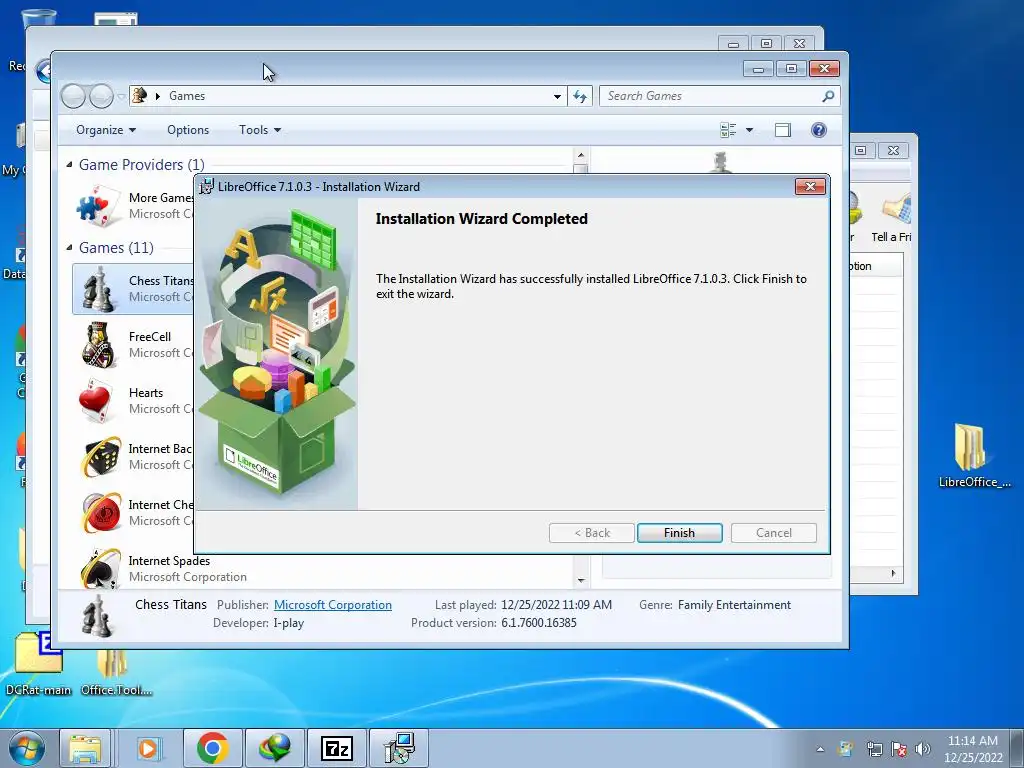Click the Chess Titans icon in details pane

tap(97, 616)
